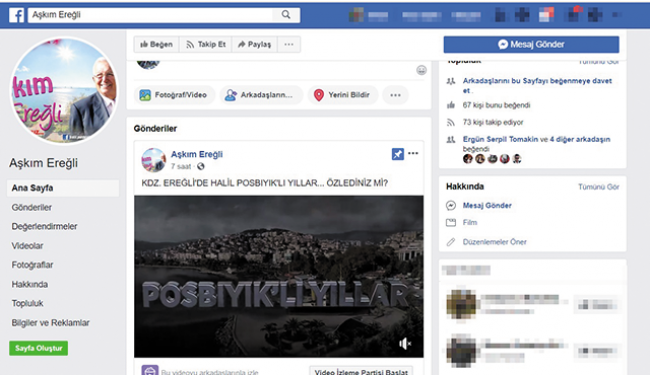This screenshot has width=650, height=375.
Task: Click the post's 7 saat timestamp
Action: pyautogui.click(x=181, y=167)
